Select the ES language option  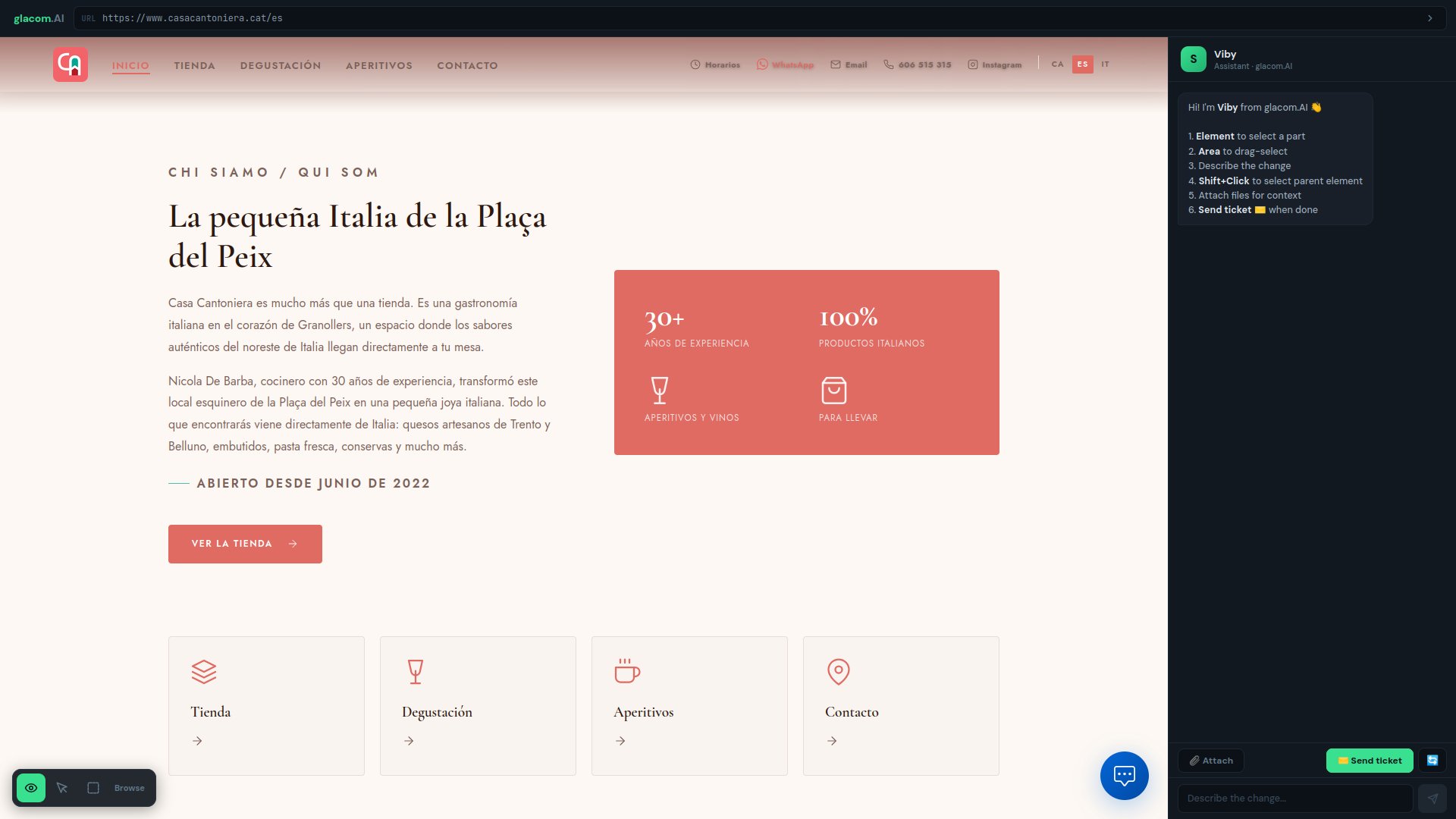pos(1083,64)
